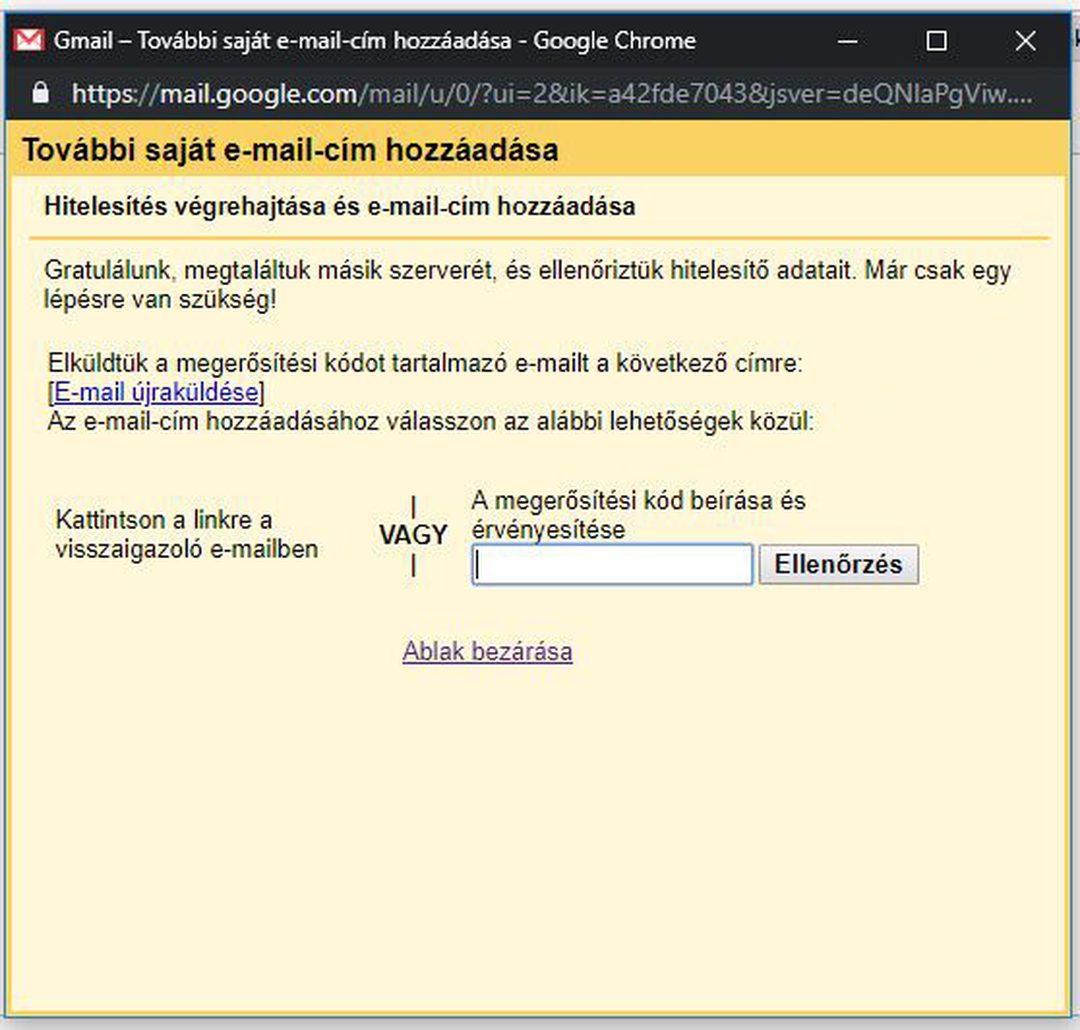Image resolution: width=1080 pixels, height=1030 pixels.
Task: Click the line 'Elküldtük a megerősítési kódot tartalmazó e-mailt'
Action: tap(425, 362)
